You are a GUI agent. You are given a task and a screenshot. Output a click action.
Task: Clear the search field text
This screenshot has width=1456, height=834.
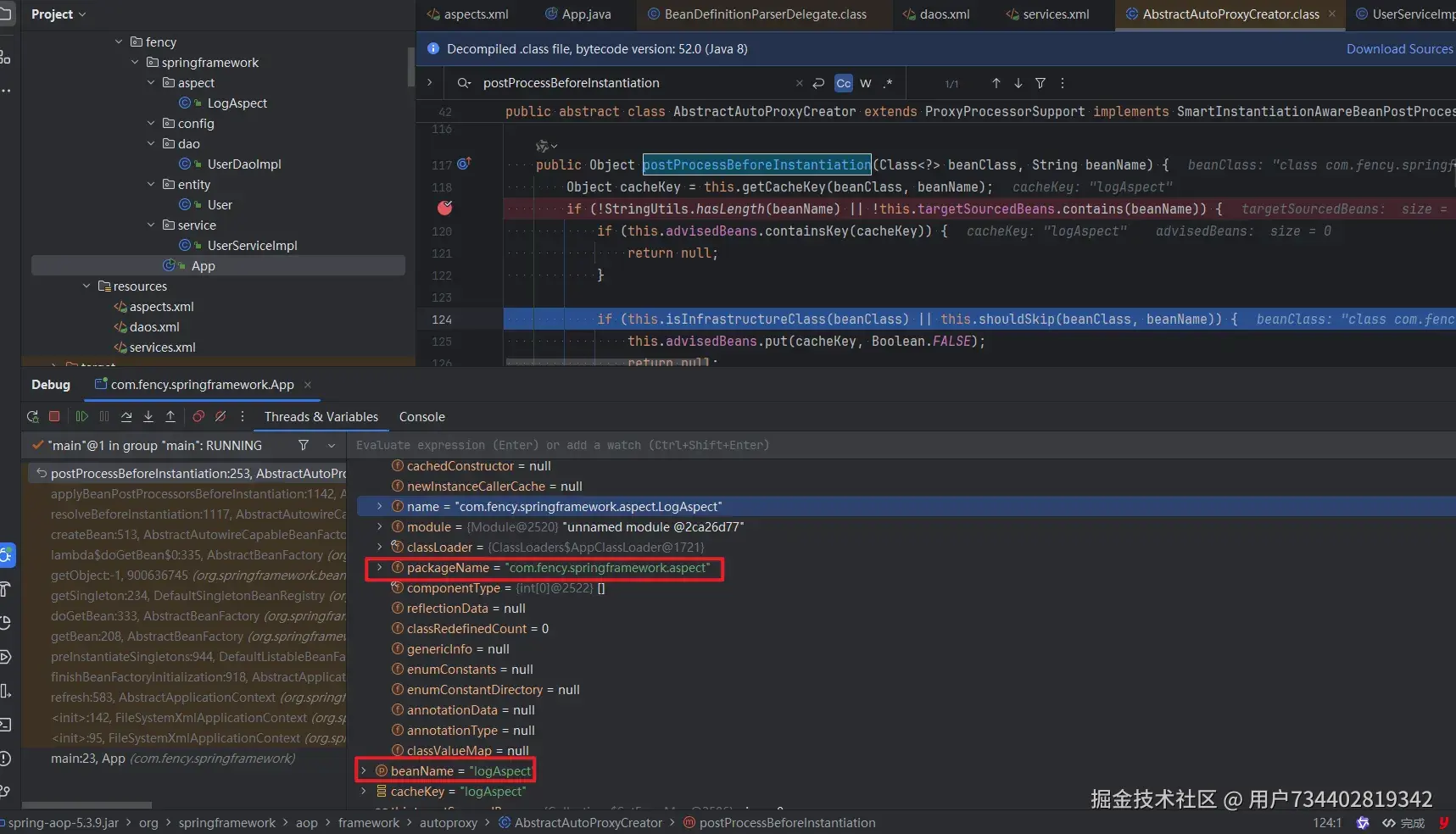point(799,83)
